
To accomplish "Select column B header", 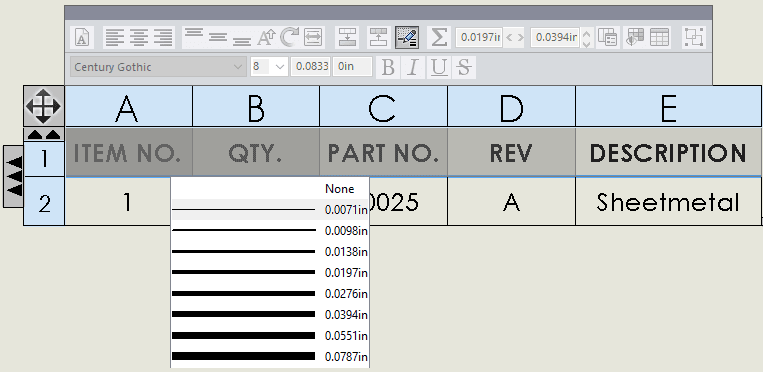I will 256,107.
